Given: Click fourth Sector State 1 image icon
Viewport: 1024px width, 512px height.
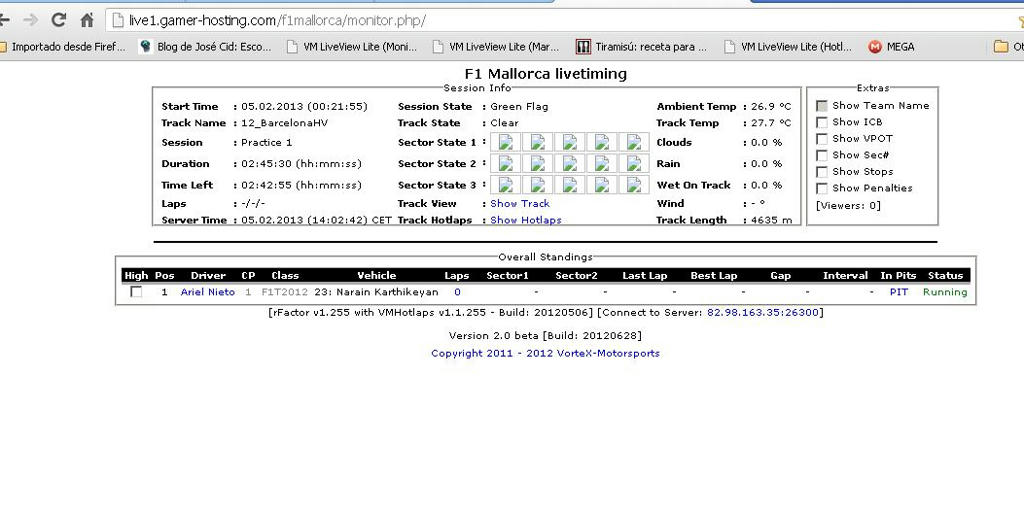Looking at the screenshot, I should point(601,142).
